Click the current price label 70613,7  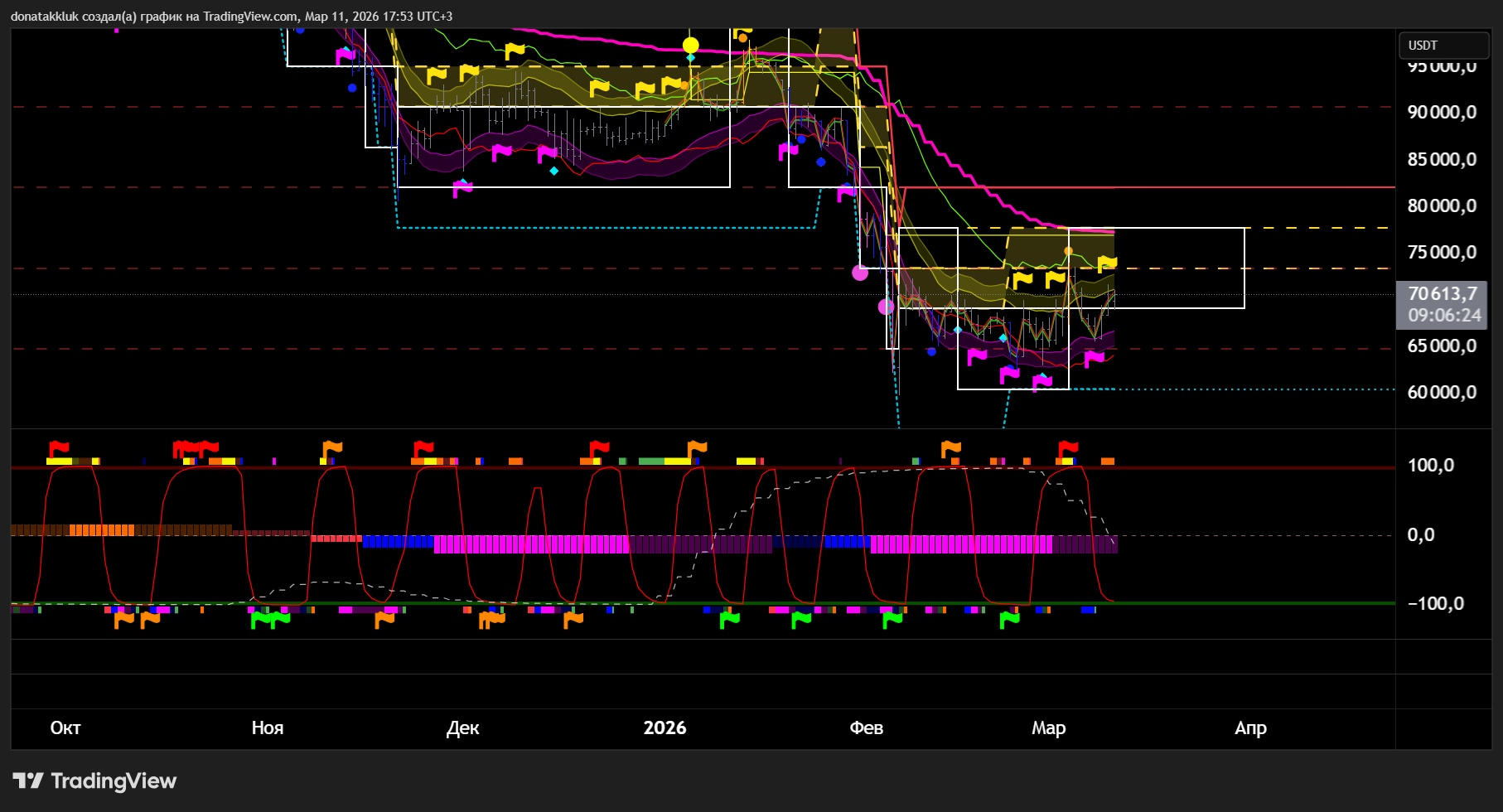click(1442, 294)
